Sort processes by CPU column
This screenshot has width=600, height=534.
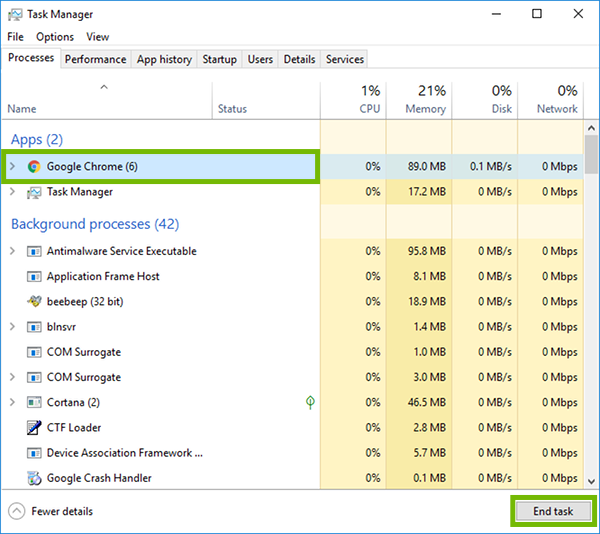(x=354, y=100)
